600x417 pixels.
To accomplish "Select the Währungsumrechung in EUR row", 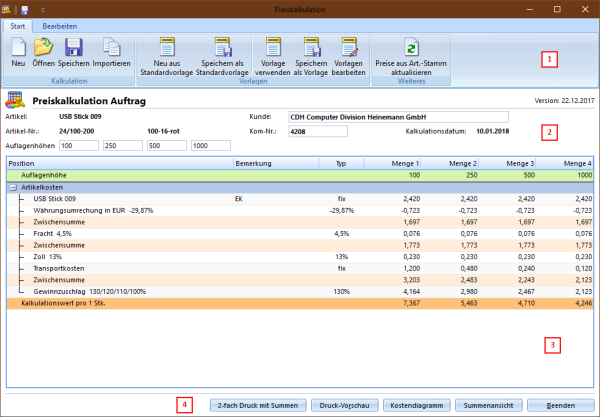I will point(300,210).
